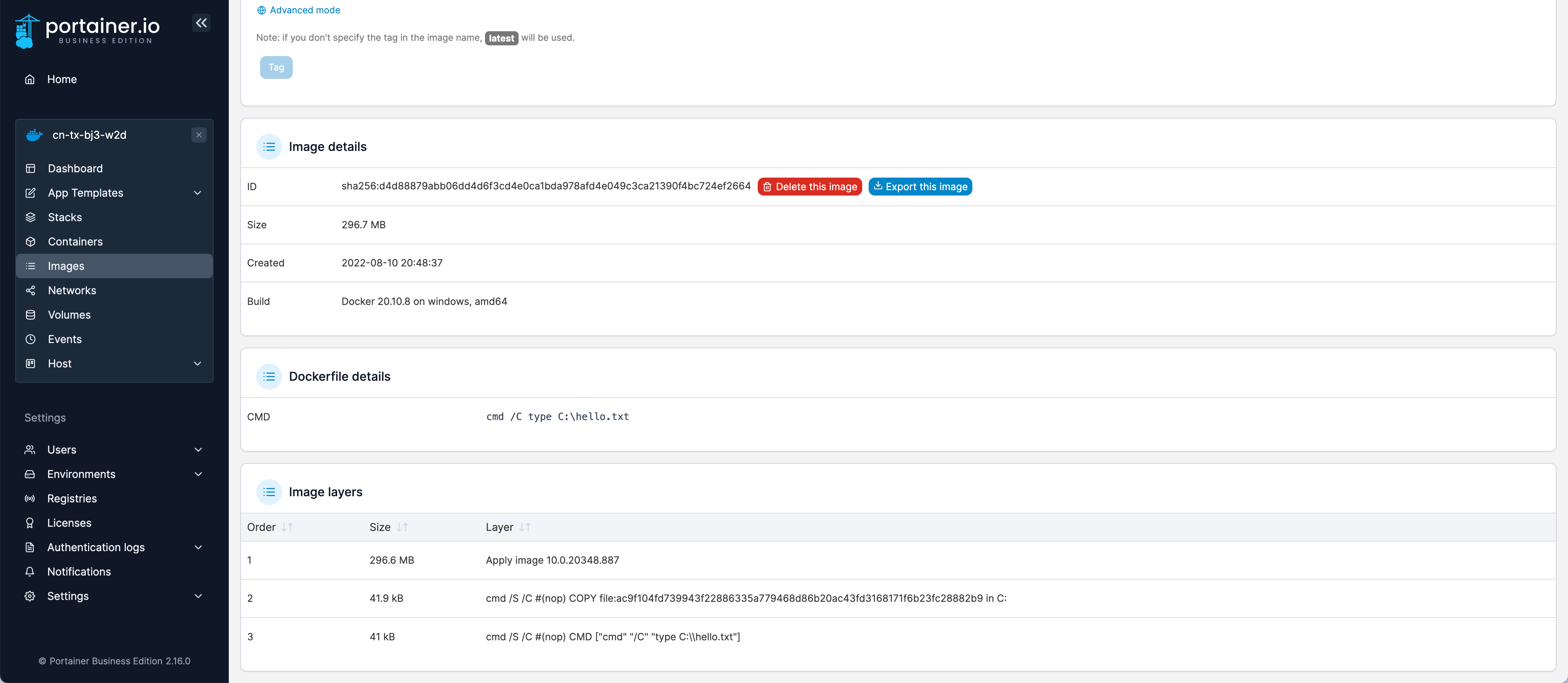Click the Registries radio icon
This screenshot has width=1568, height=683.
(x=30, y=498)
